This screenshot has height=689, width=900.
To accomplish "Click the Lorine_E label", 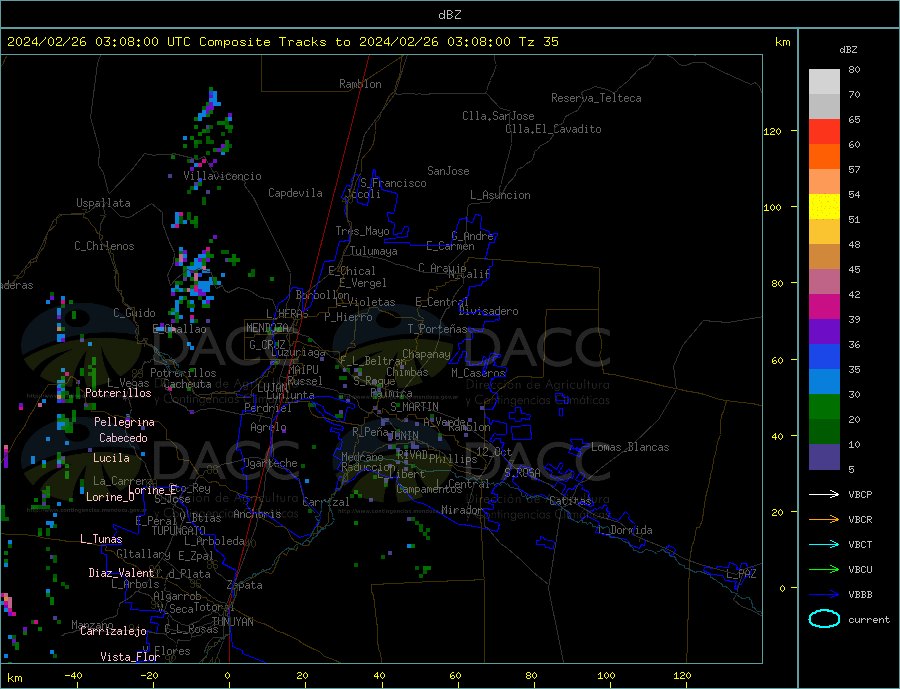I will 153,489.
